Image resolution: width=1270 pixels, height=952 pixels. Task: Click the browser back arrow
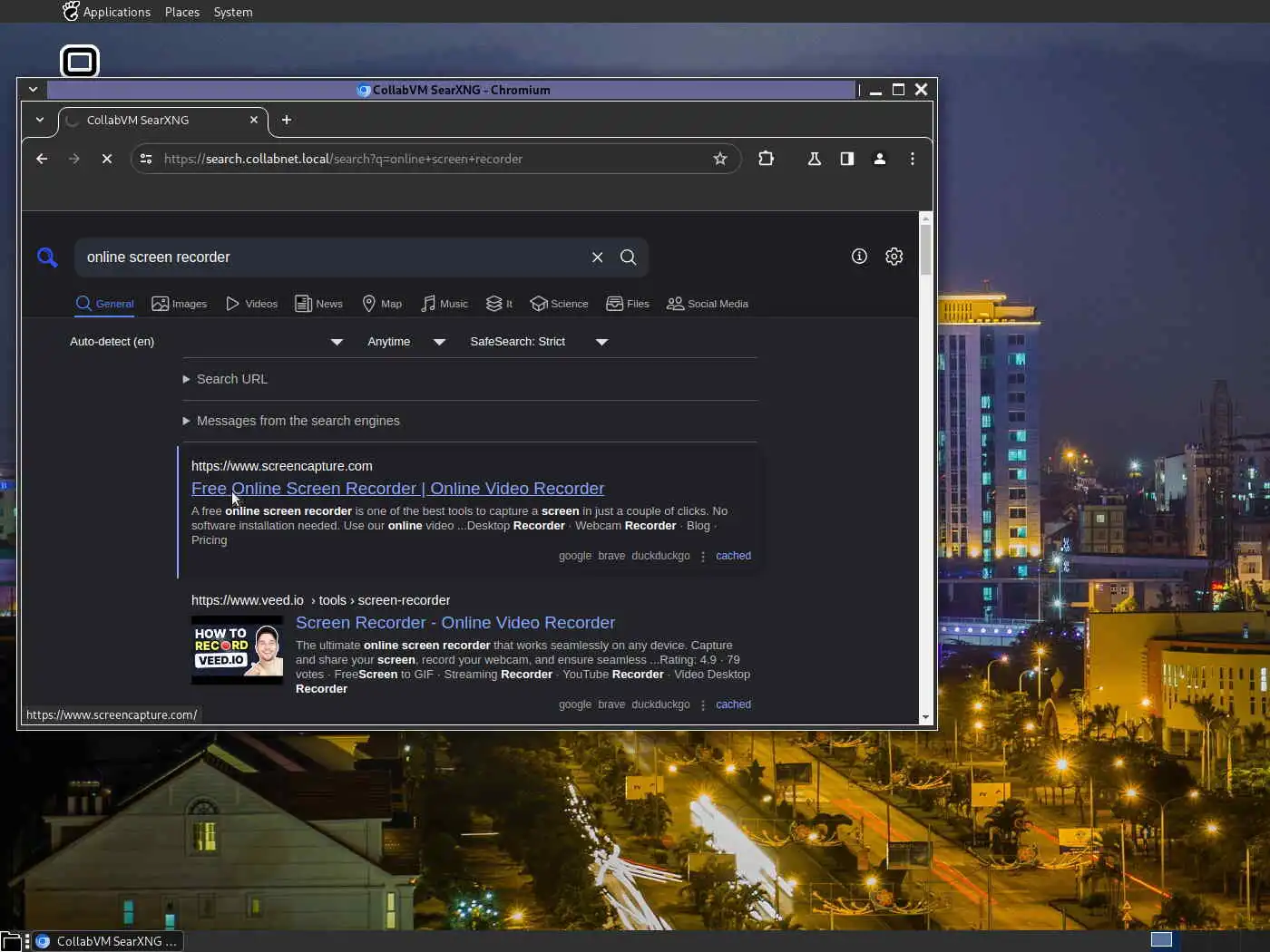pos(42,159)
